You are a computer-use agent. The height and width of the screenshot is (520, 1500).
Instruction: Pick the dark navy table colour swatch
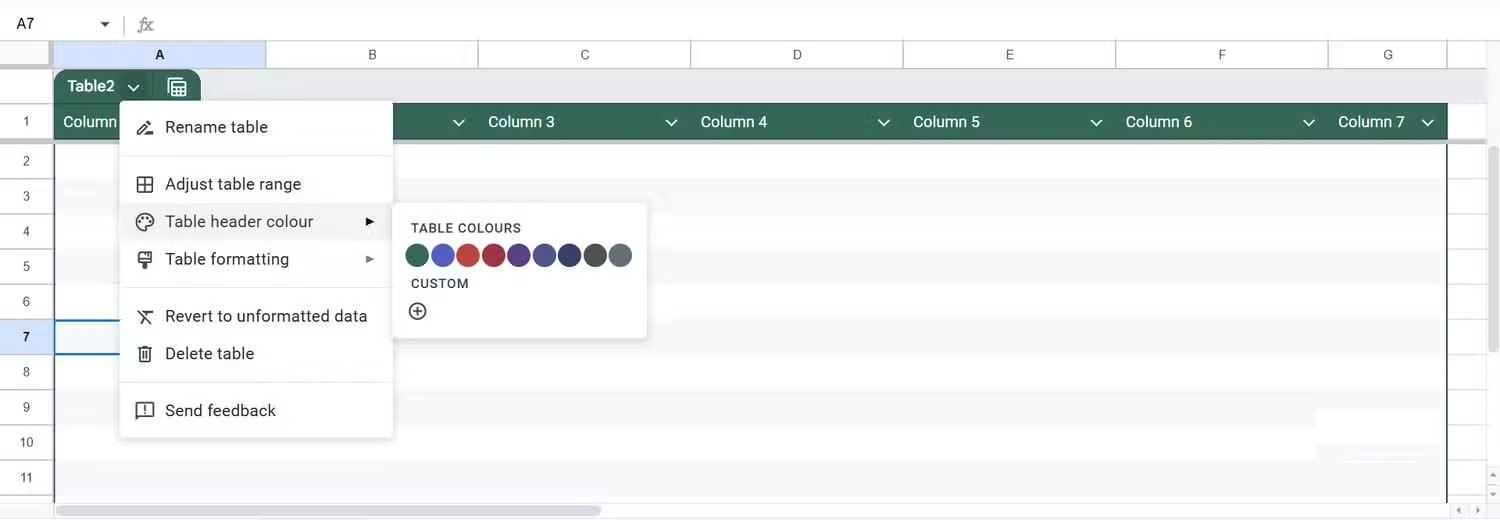coord(570,255)
